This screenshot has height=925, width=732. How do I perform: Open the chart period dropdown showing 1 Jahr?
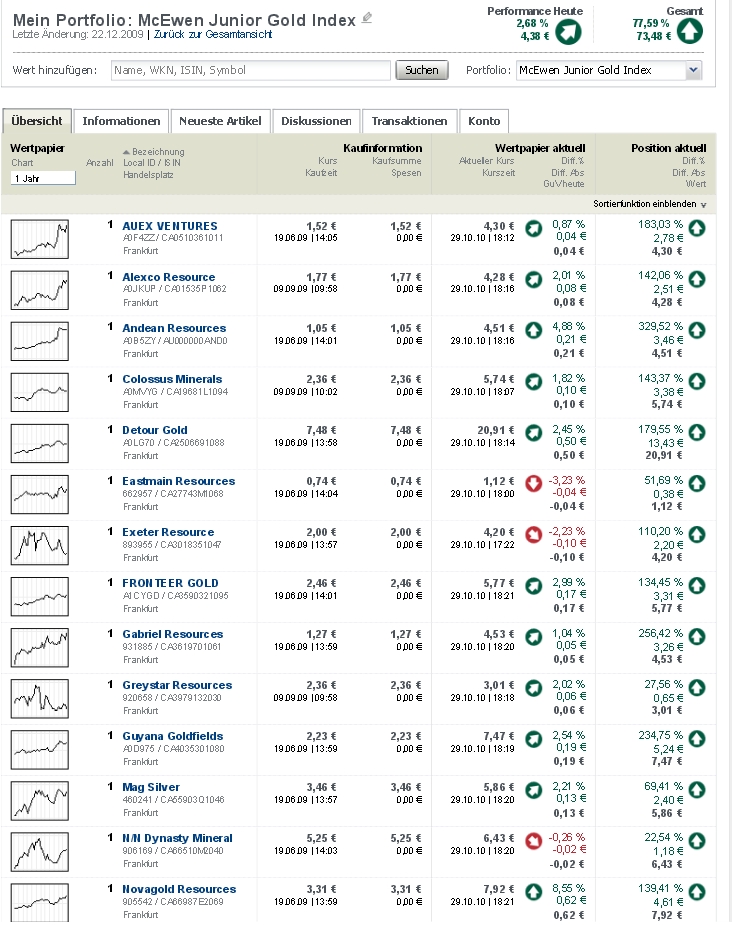43,177
